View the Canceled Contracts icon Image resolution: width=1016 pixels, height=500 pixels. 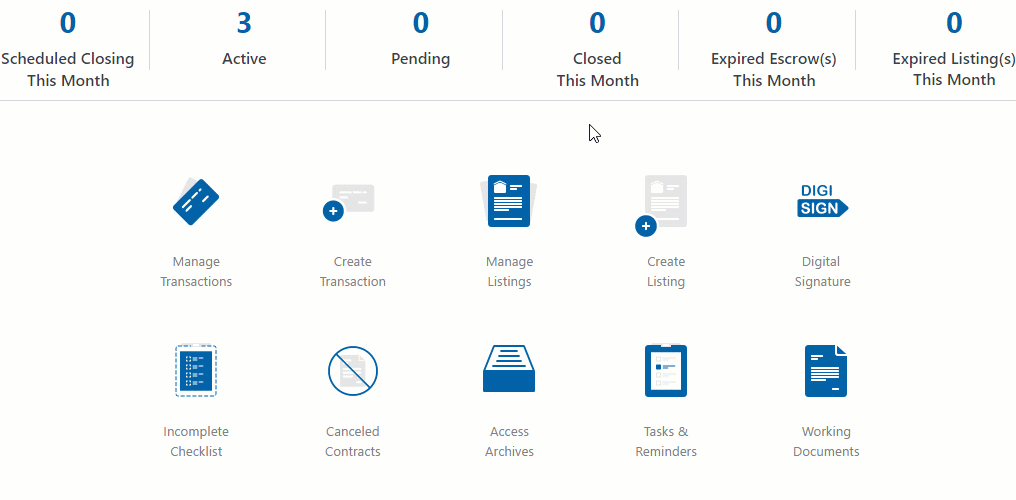coord(352,370)
